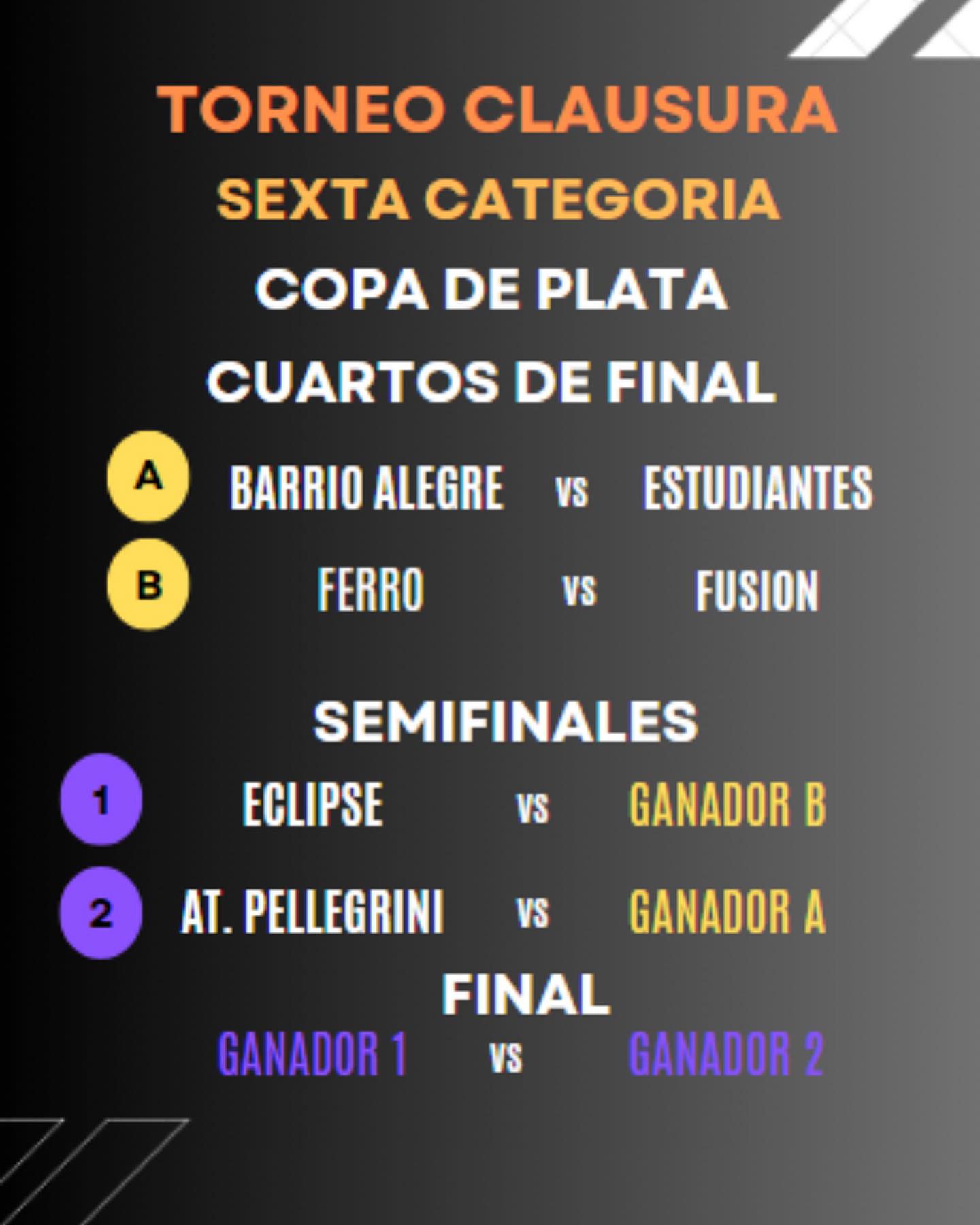Click the BARRIO ALEGRE team name
The image size is (980, 1225).
click(366, 487)
